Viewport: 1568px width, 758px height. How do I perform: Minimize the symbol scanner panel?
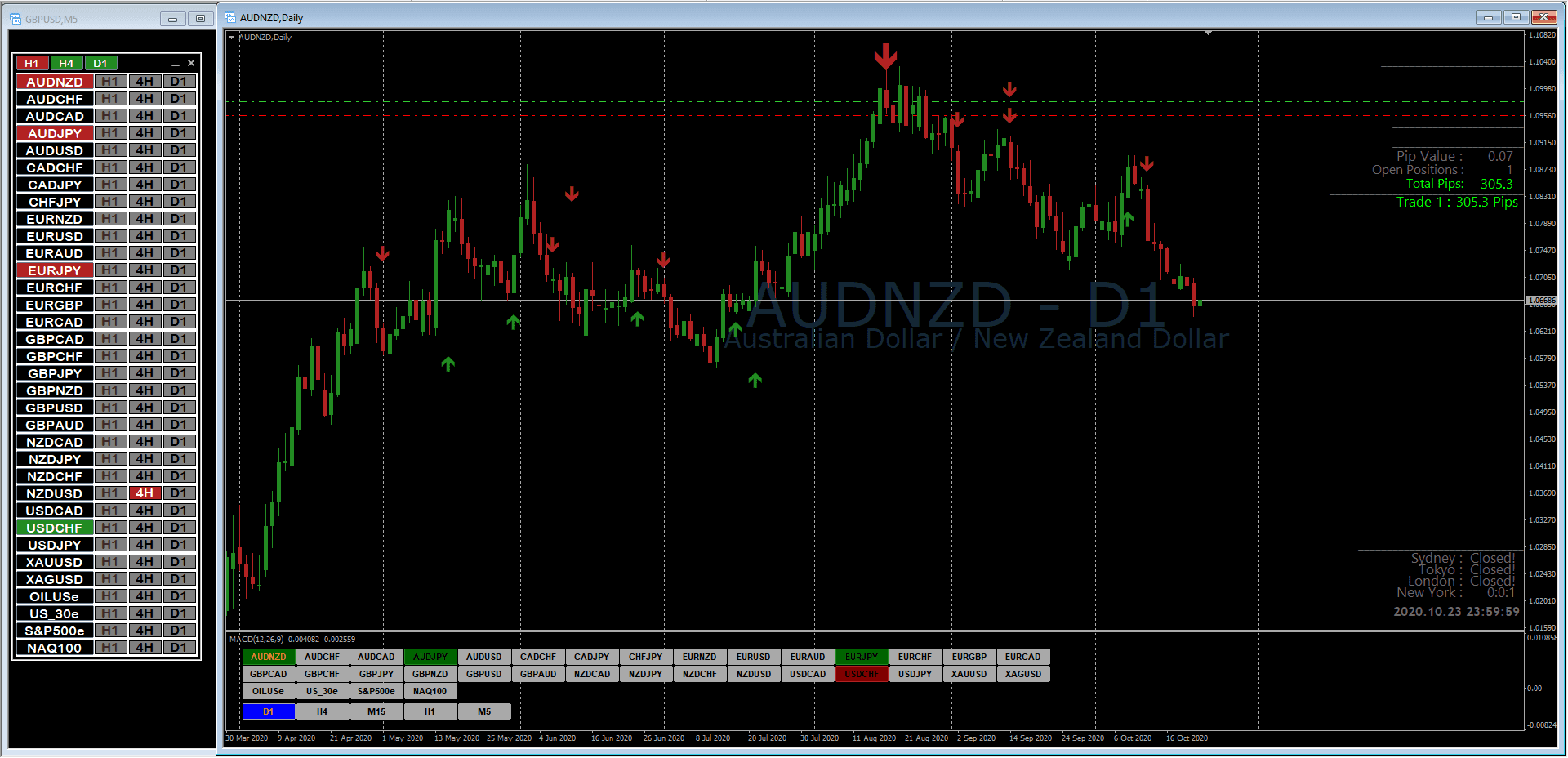tap(175, 64)
